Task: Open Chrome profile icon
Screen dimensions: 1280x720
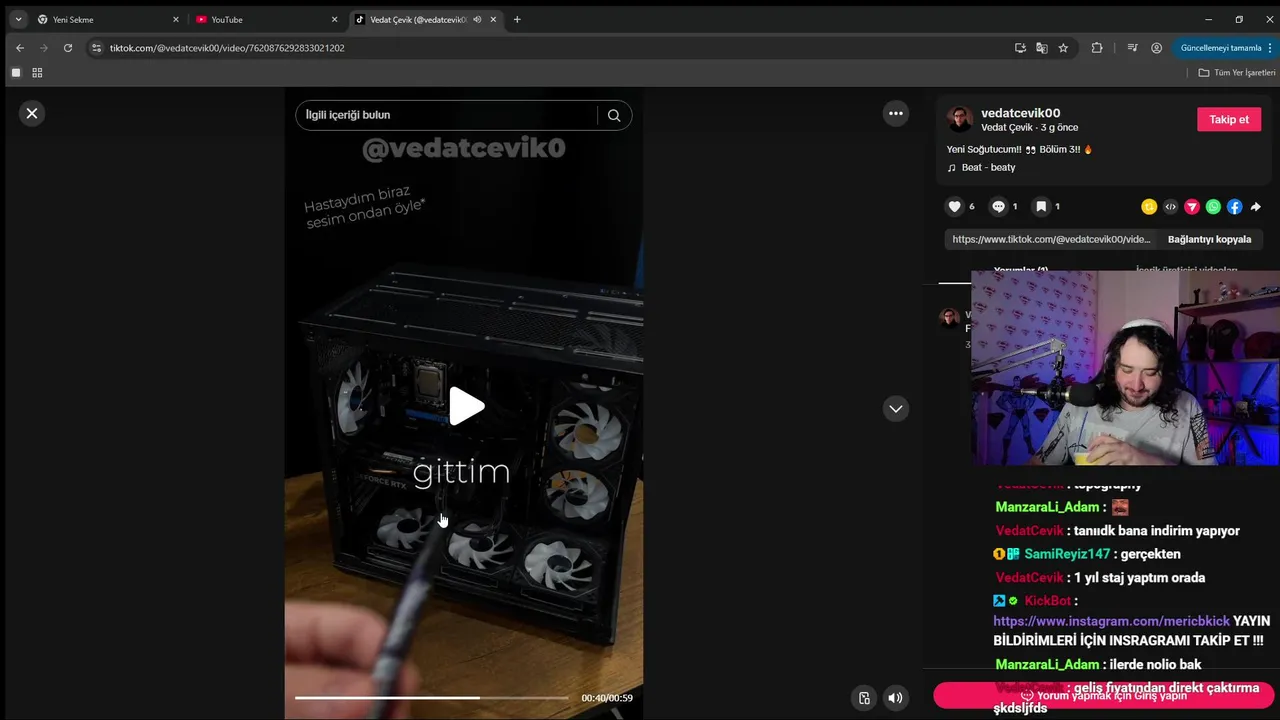Action: pos(1156,48)
